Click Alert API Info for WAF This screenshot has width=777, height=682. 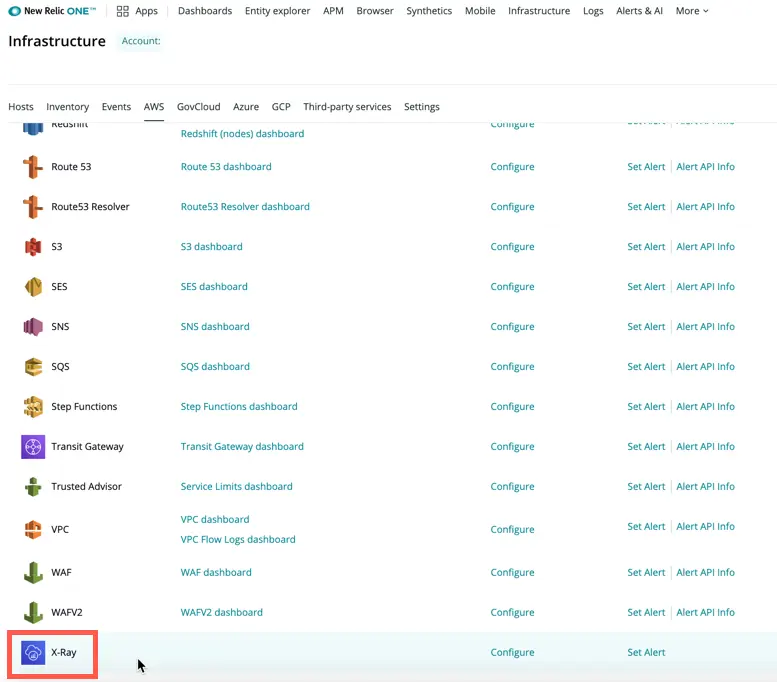point(705,572)
